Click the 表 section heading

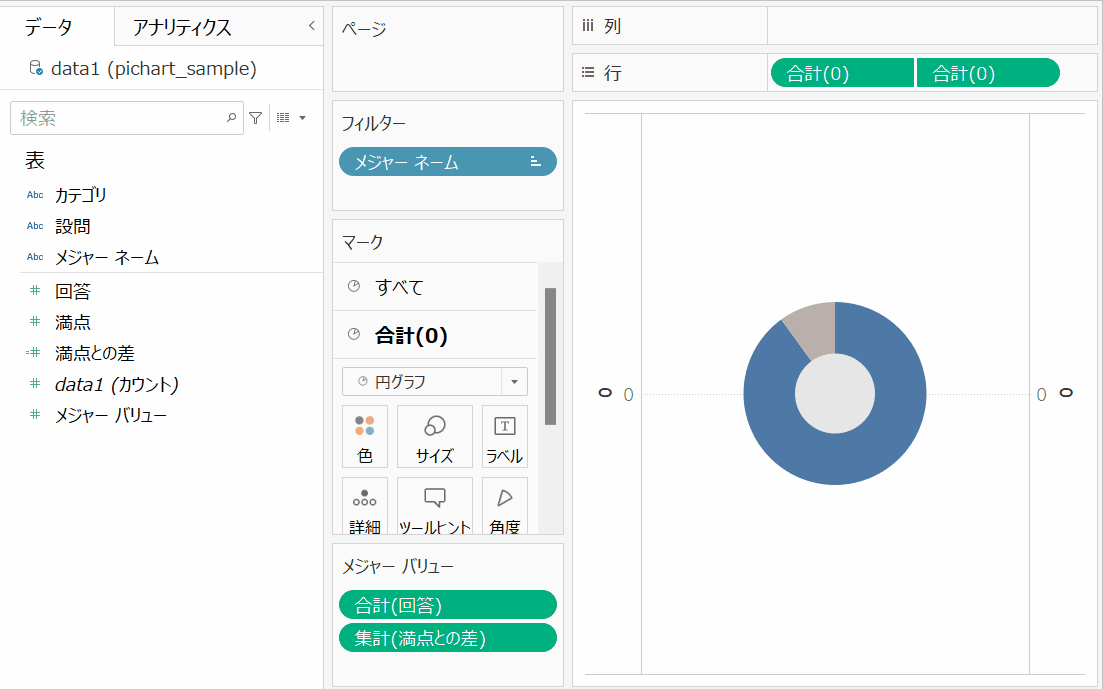click(35, 160)
